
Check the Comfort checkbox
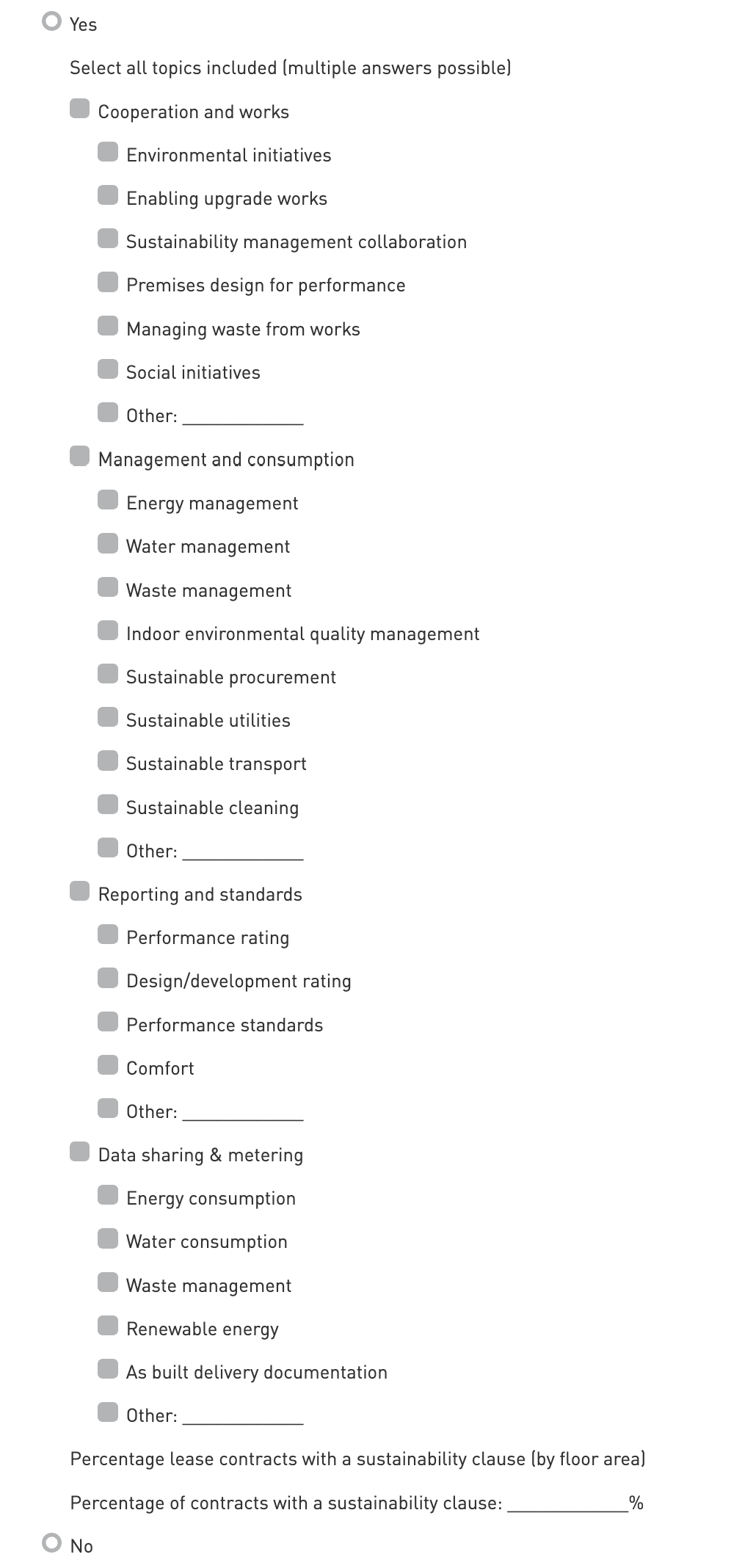[x=108, y=1065]
